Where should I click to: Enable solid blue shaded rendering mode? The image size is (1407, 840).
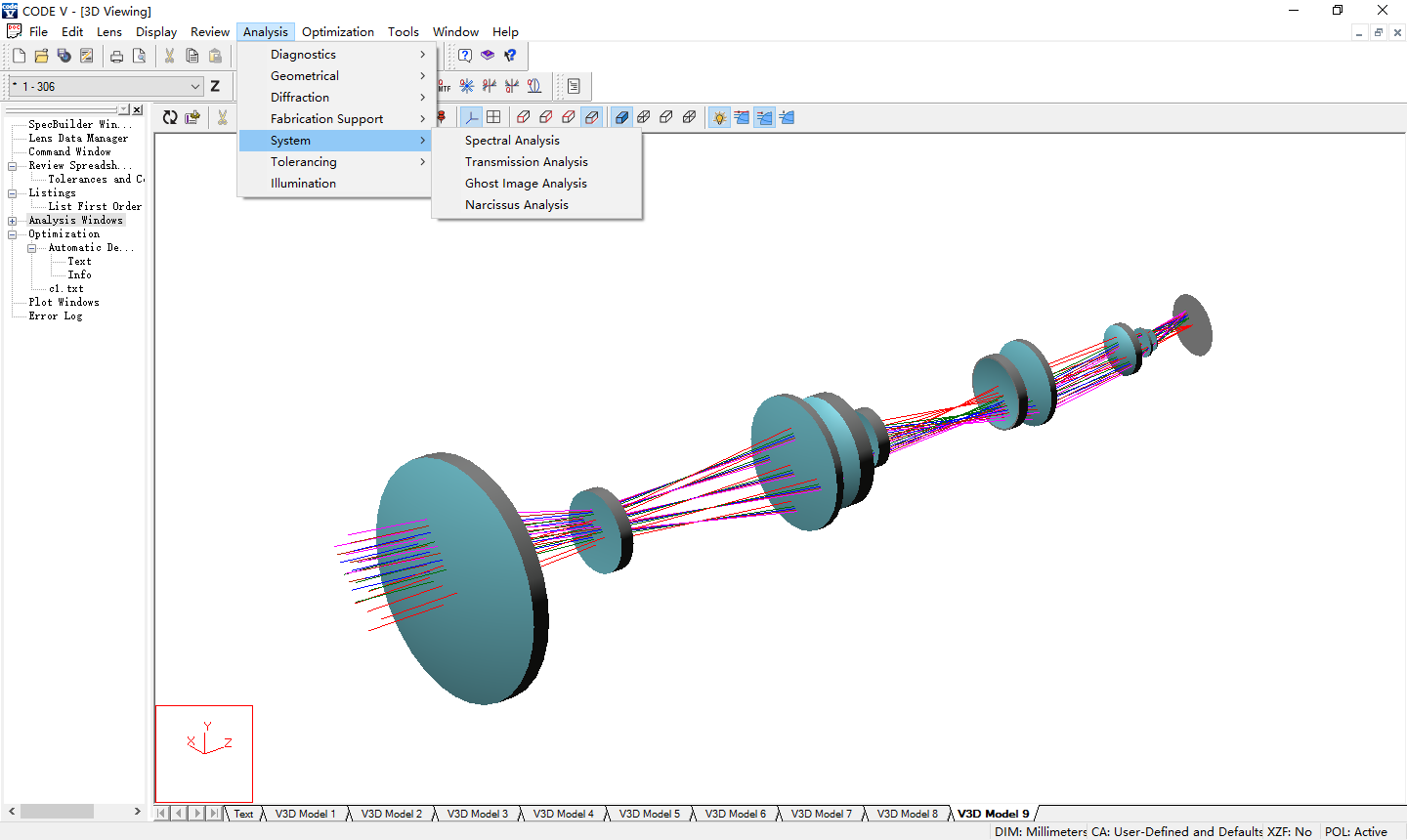click(x=621, y=117)
